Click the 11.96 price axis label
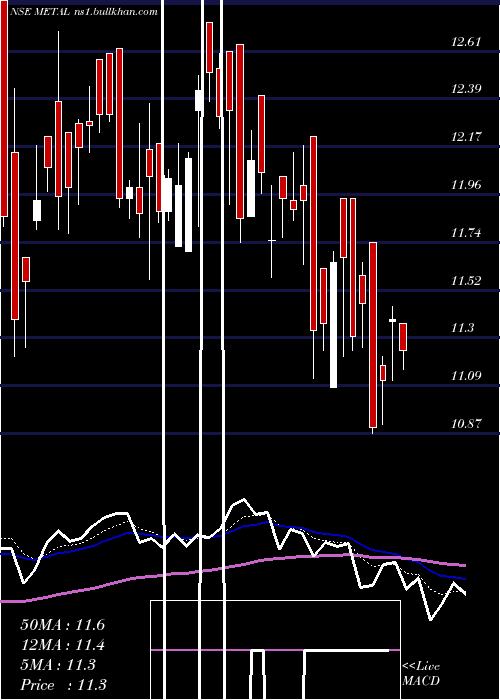This screenshot has height=700, width=500. 466,185
